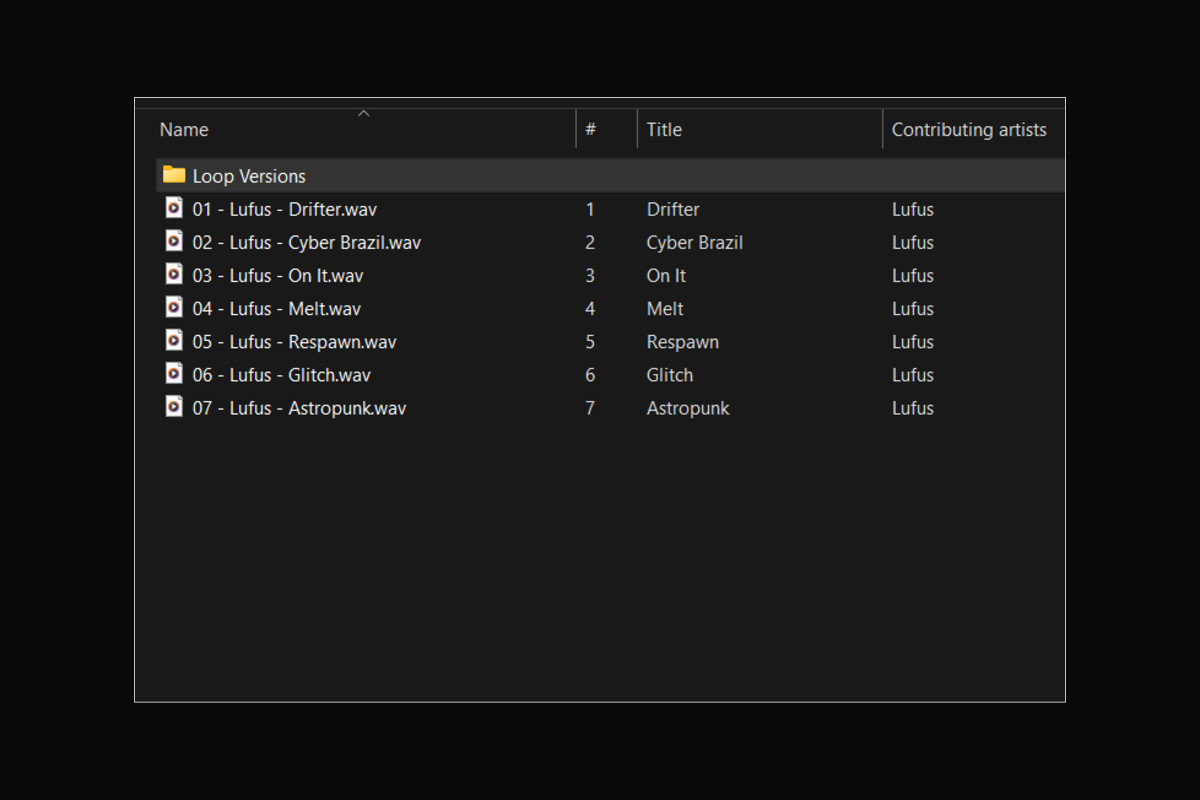
Task: Click the audio icon beside Cyber Brazil.wav
Action: [174, 241]
